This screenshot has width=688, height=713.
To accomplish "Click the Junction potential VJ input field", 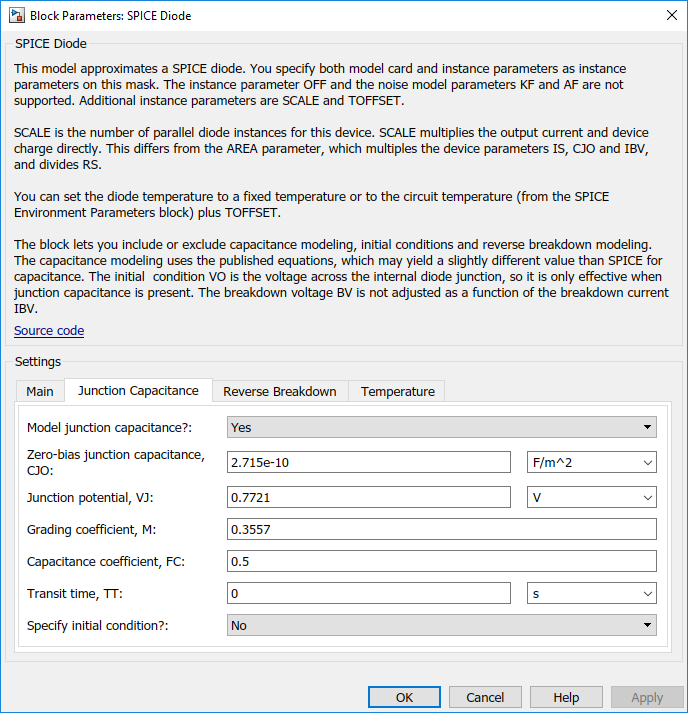I will [369, 497].
